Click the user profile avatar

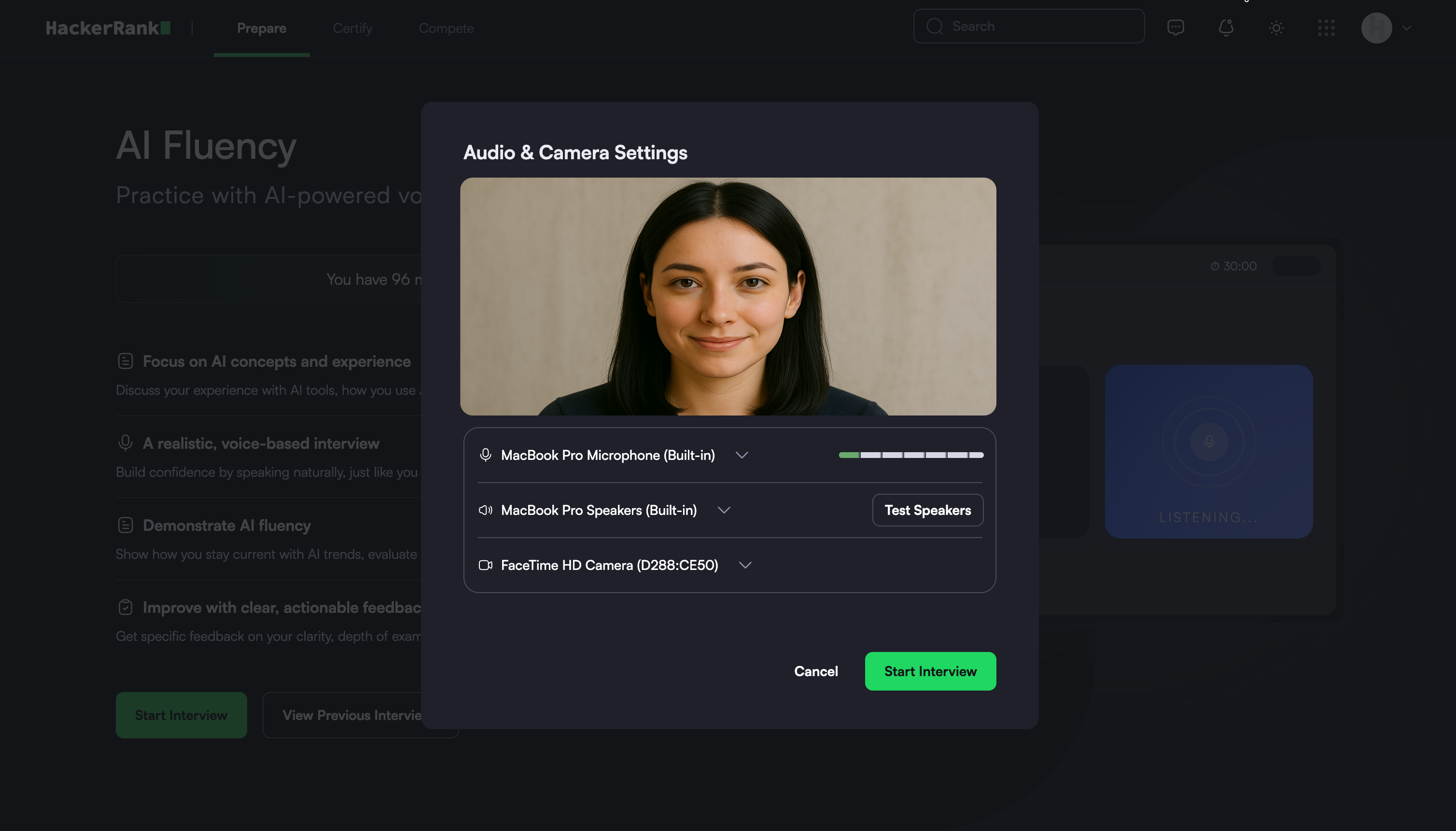(x=1376, y=28)
